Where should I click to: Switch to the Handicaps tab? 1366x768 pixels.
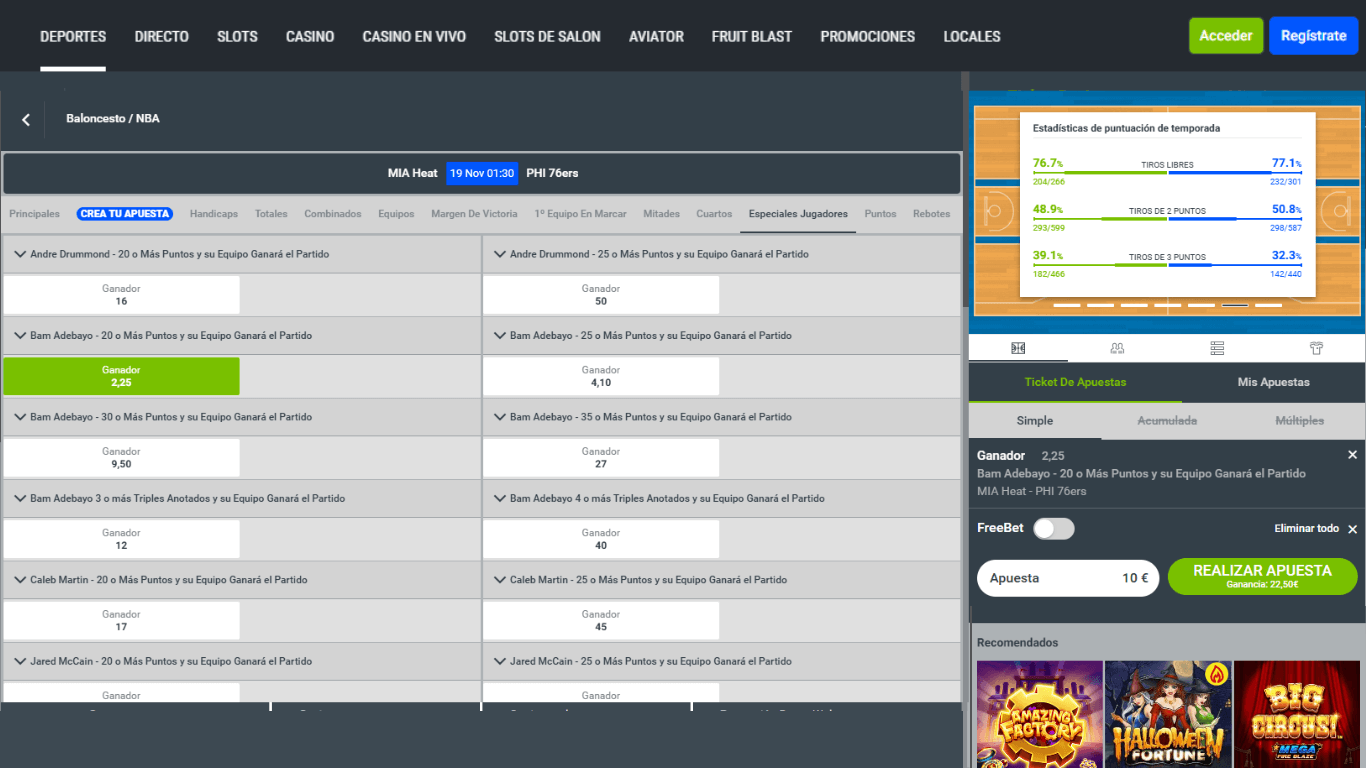click(x=214, y=214)
